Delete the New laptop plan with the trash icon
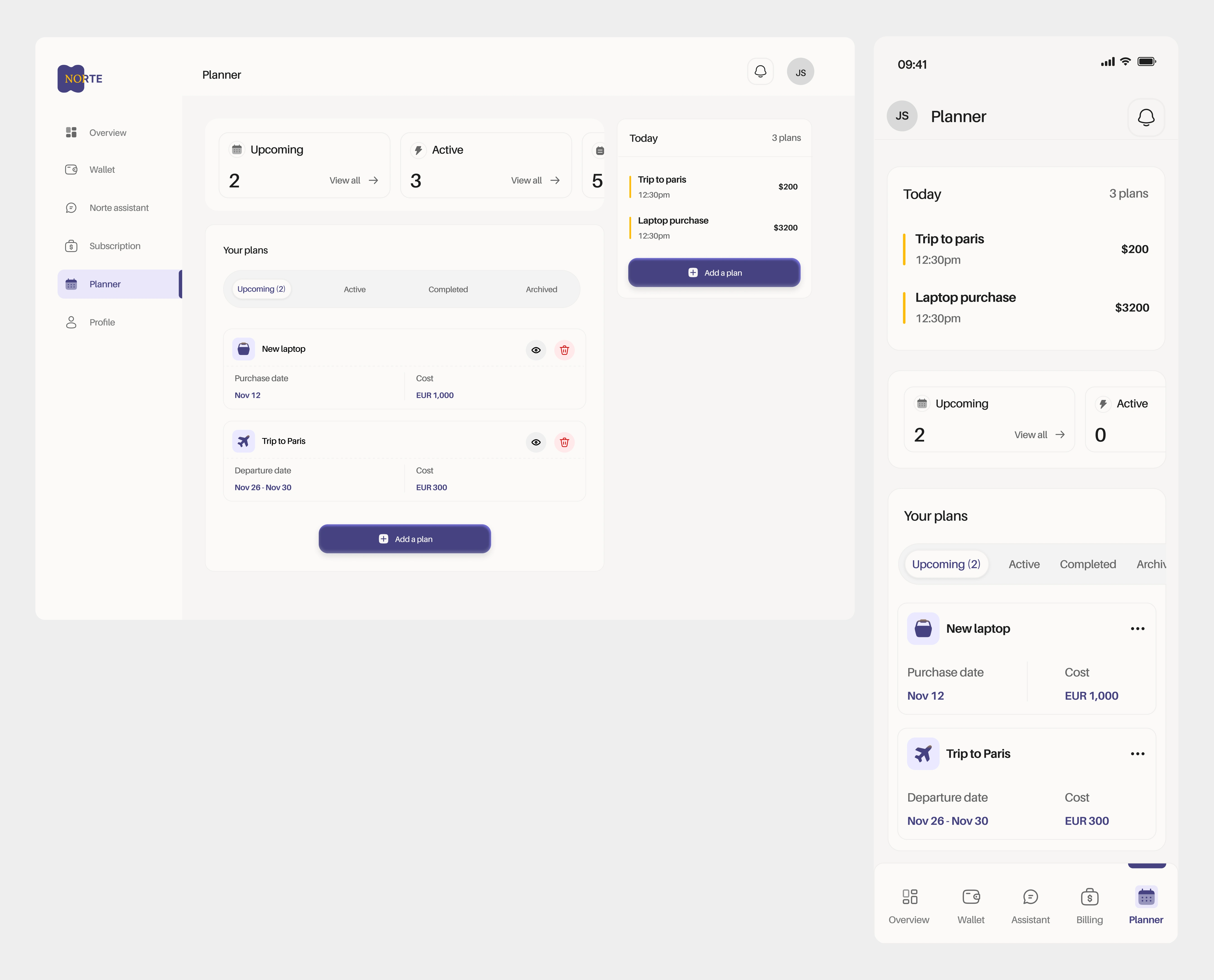The image size is (1214, 980). (564, 350)
